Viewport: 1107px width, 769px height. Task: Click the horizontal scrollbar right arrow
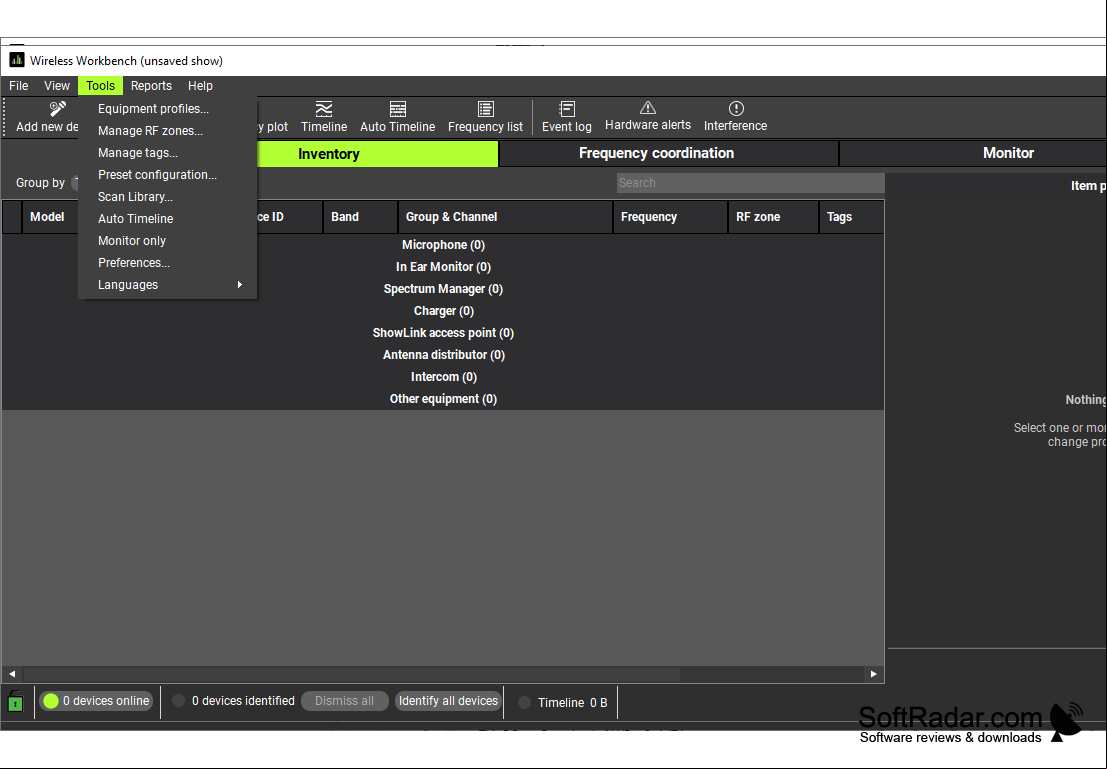pyautogui.click(x=873, y=674)
